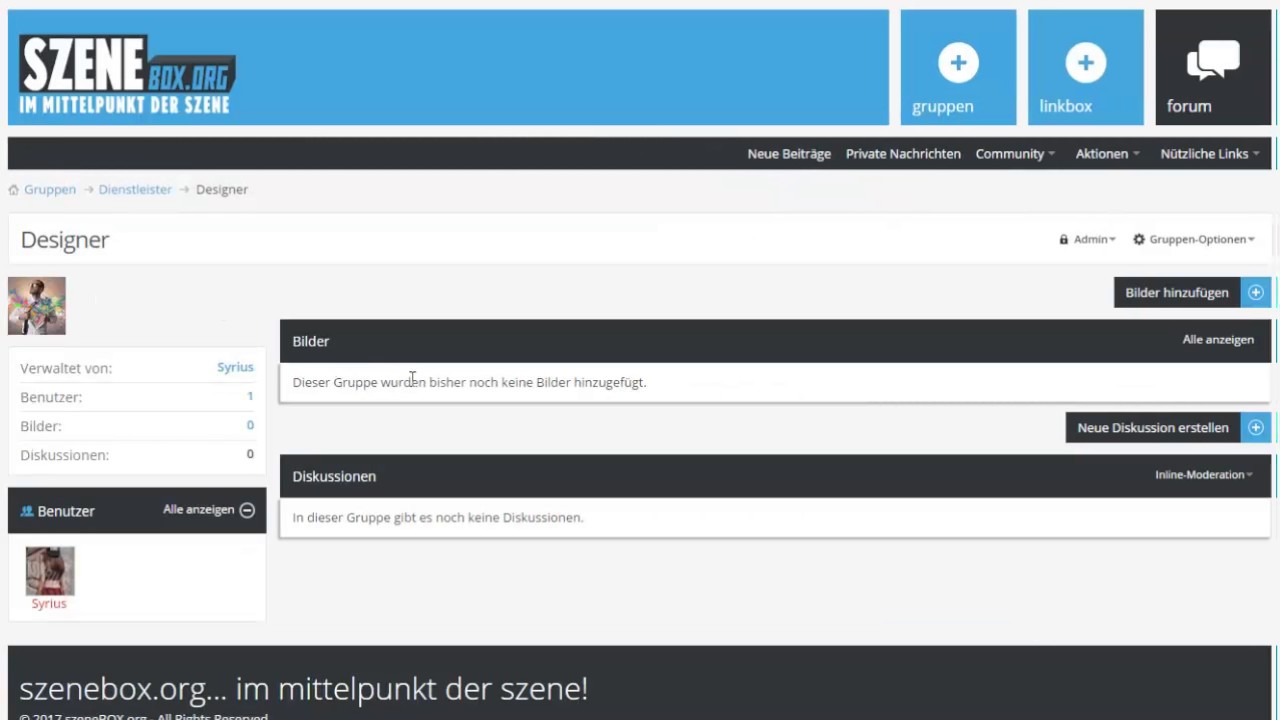1280x720 pixels.
Task: Go to Neue Beiträge
Action: (x=789, y=154)
